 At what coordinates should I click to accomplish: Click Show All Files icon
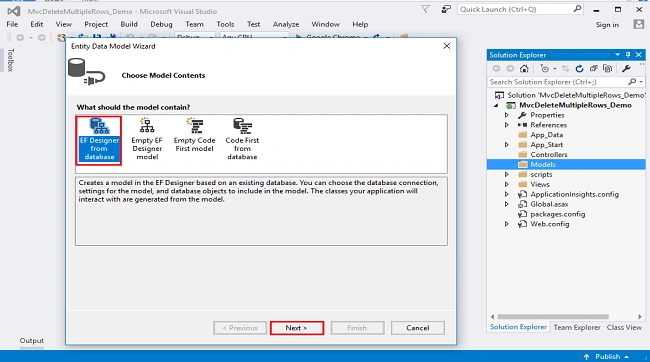click(x=608, y=68)
